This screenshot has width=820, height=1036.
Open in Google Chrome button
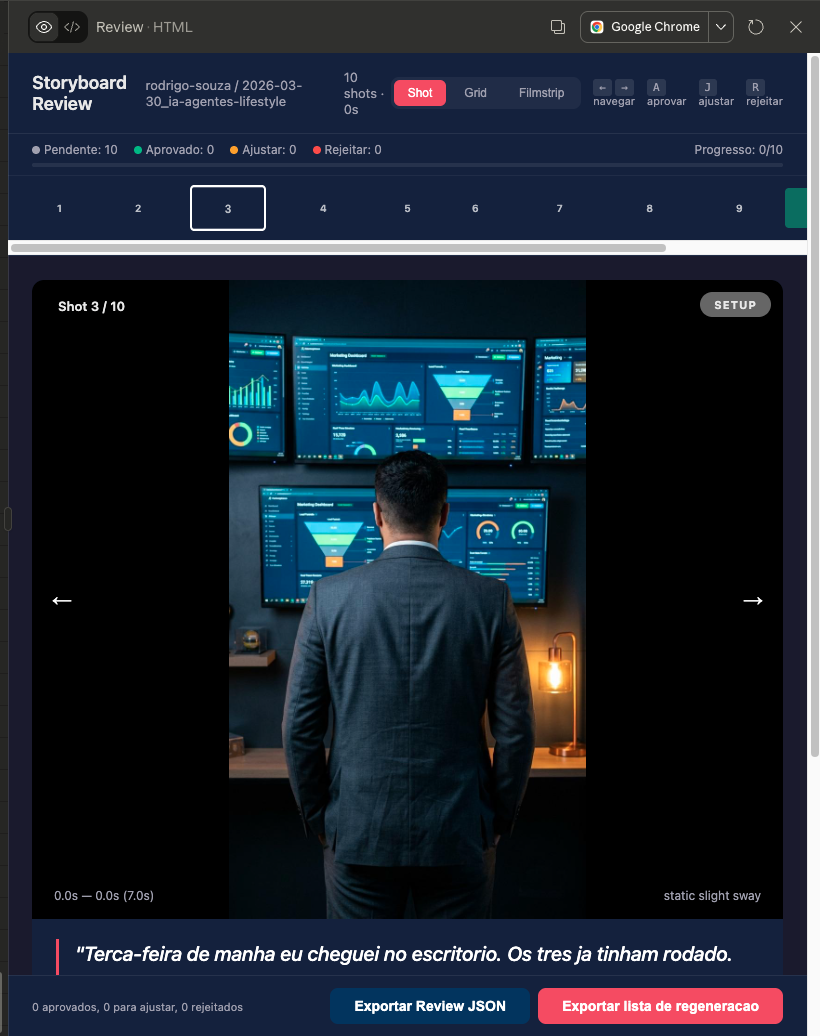(x=645, y=27)
